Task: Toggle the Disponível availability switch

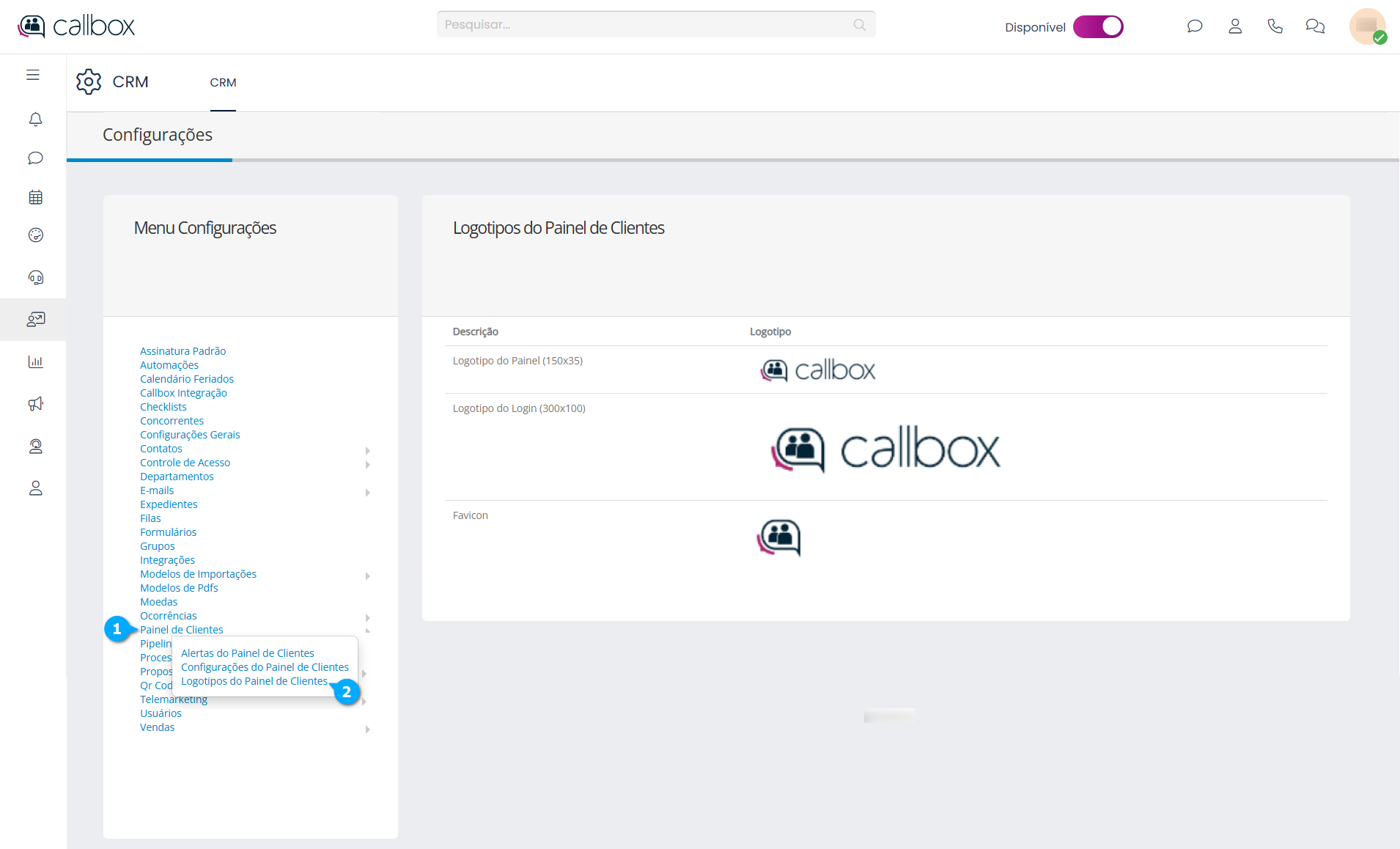Action: pos(1097,27)
